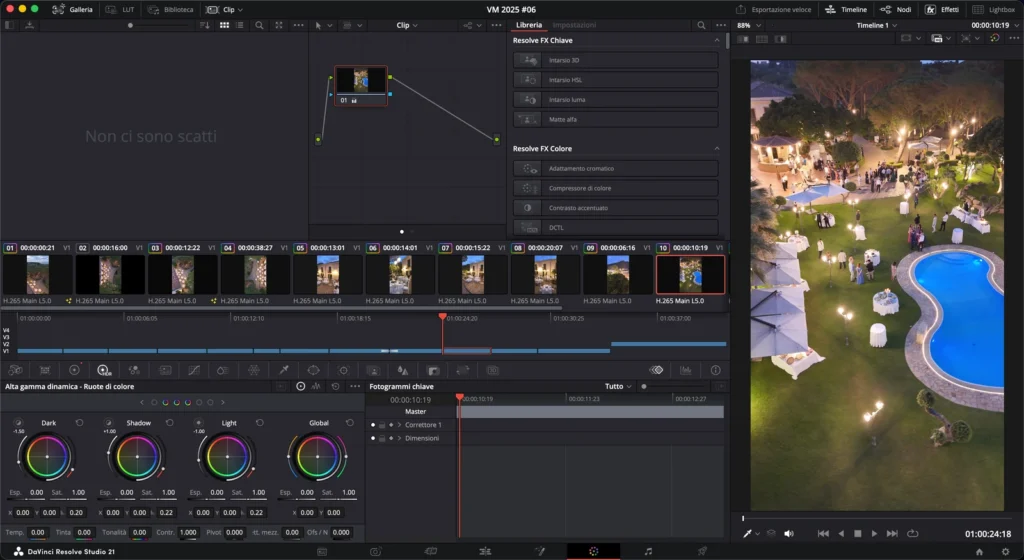Image resolution: width=1024 pixels, height=560 pixels.
Task: Open the keyframes palette icon
Action: coord(656,370)
